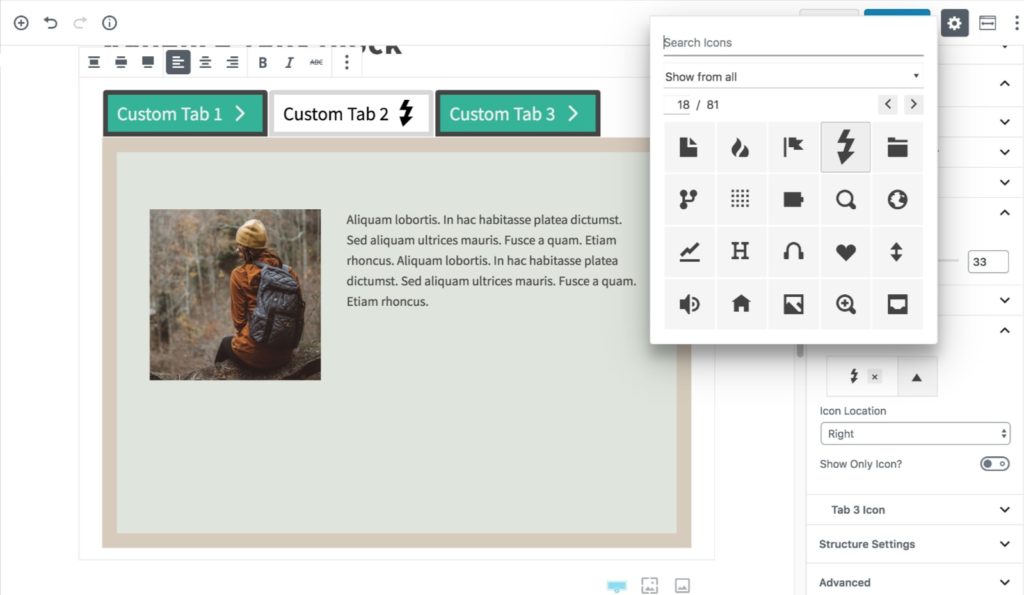Expand Structure Settings section
Image resolution: width=1024 pixels, height=595 pixels.
(x=914, y=544)
